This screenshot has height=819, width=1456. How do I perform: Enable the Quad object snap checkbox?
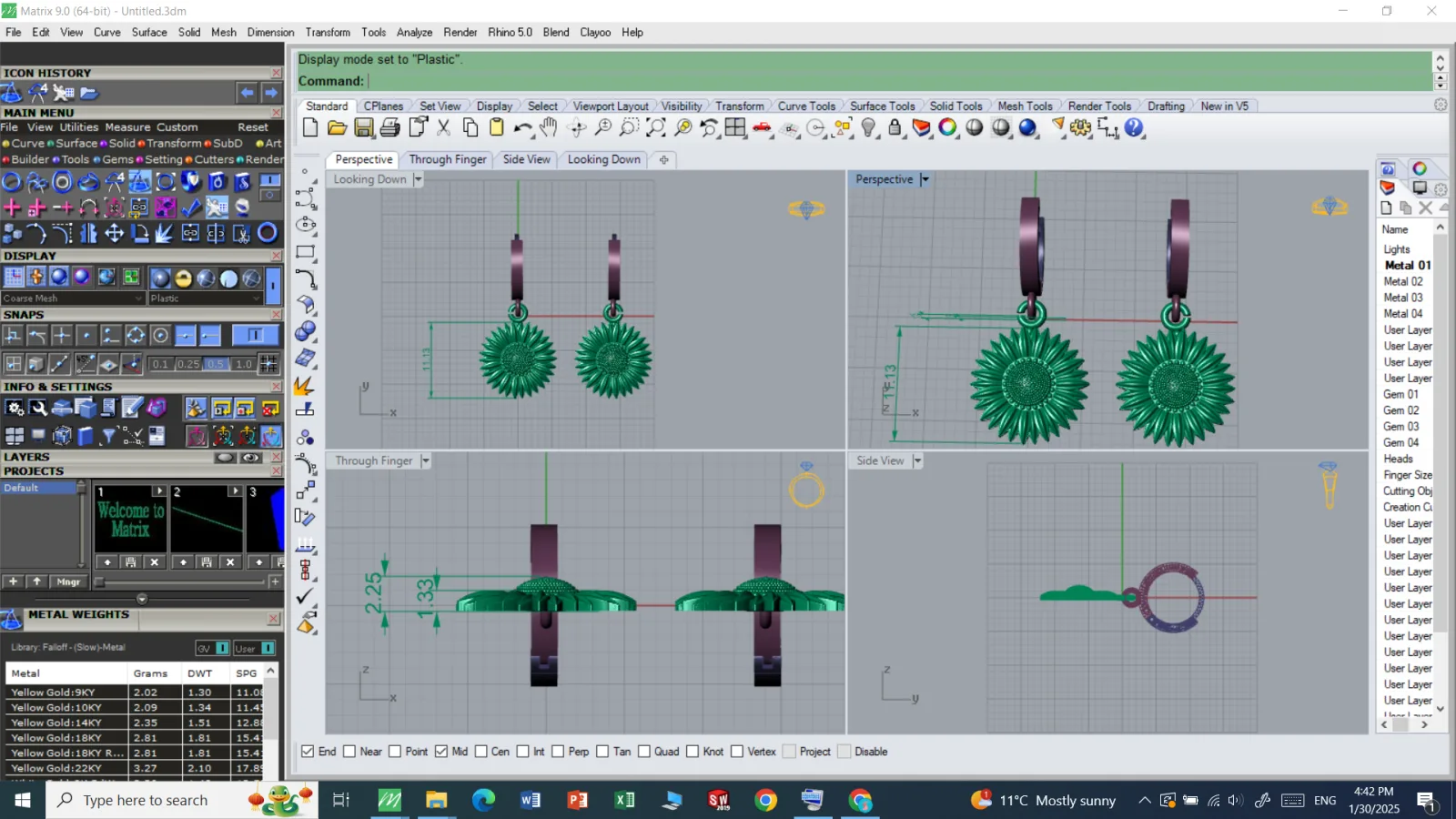(644, 752)
